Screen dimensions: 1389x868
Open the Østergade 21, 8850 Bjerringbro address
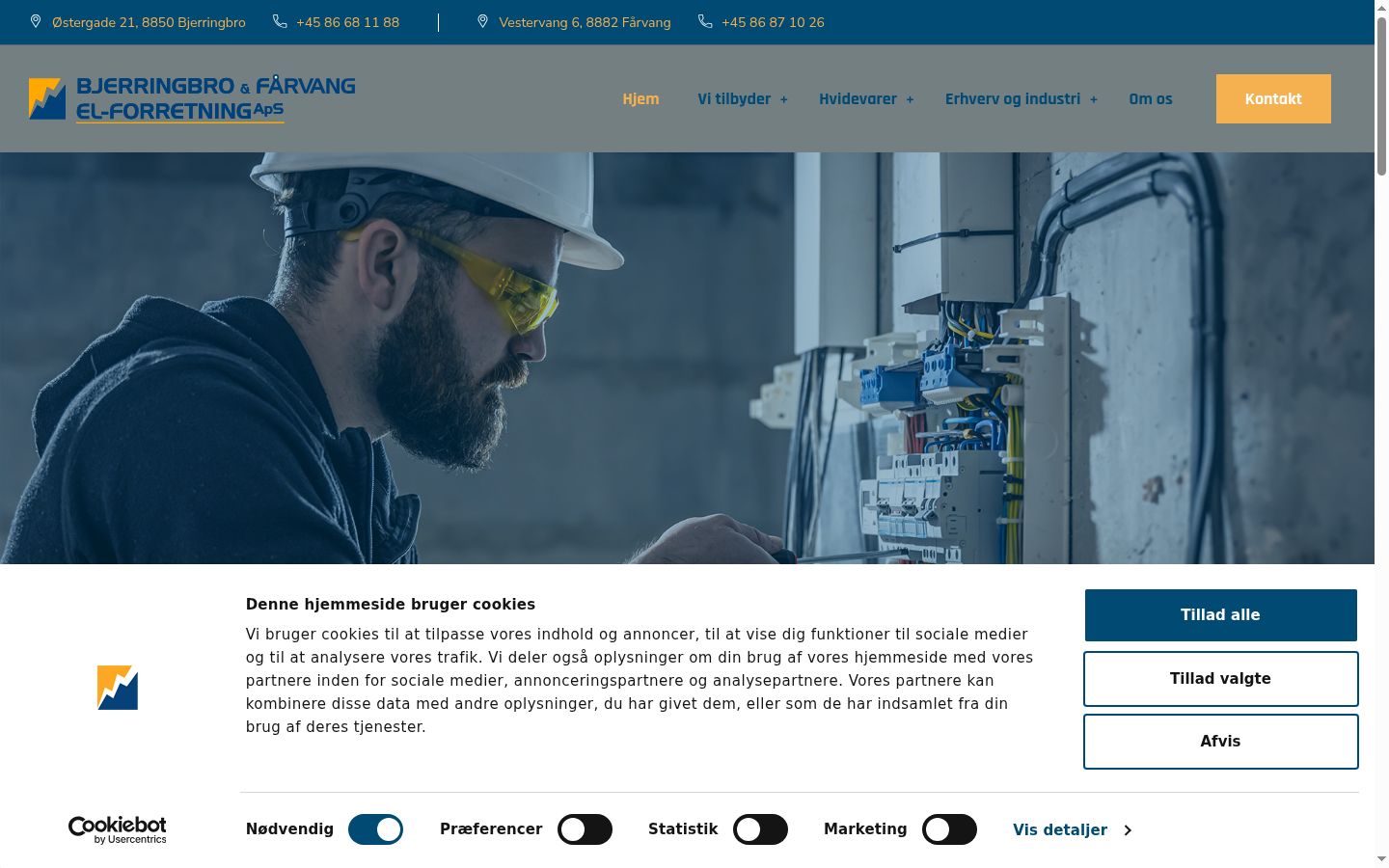coord(149,22)
